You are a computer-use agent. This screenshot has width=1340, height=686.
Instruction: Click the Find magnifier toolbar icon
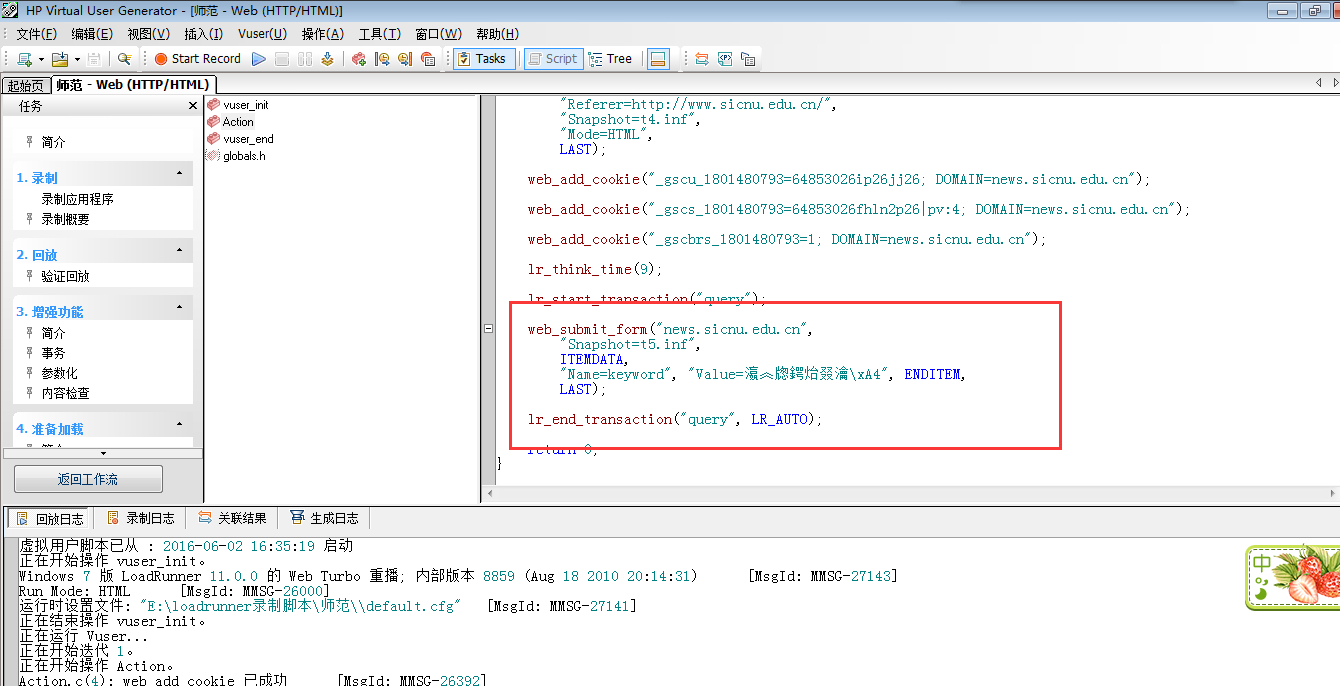coord(124,59)
